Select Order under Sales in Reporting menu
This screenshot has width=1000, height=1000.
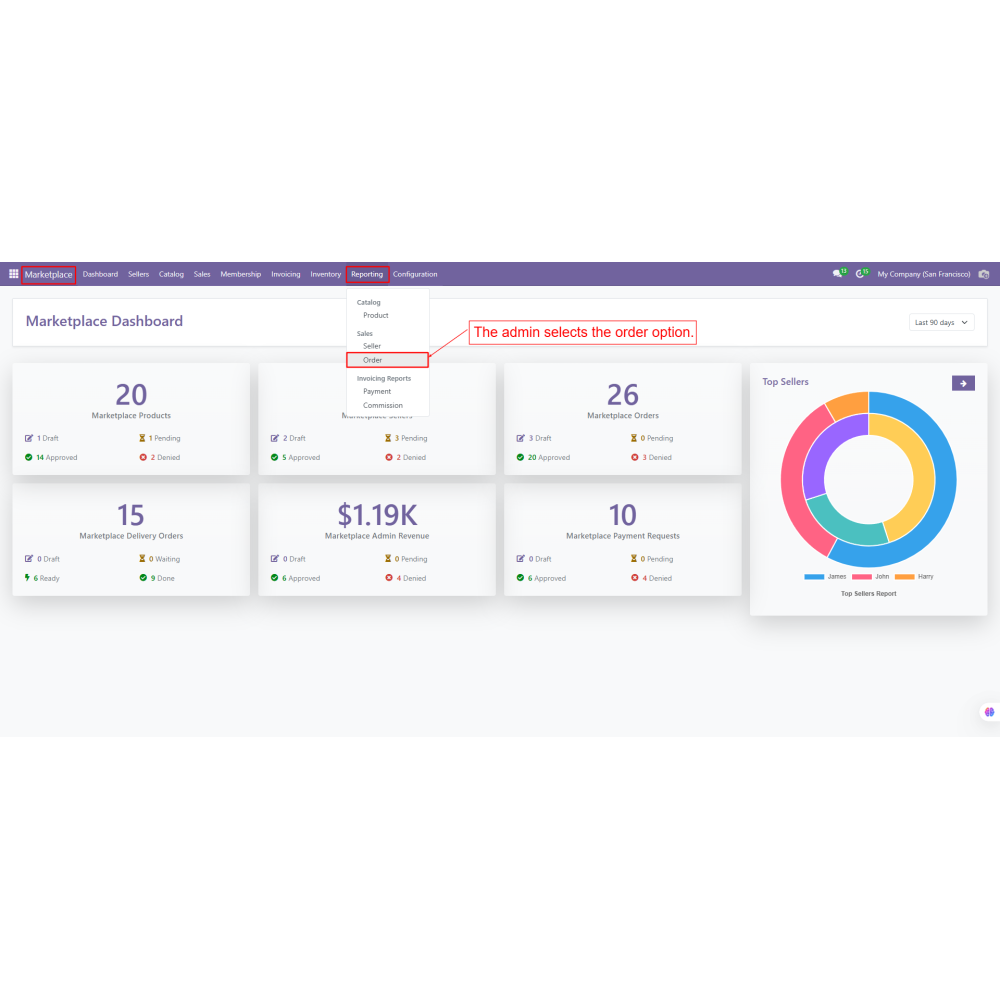point(373,360)
